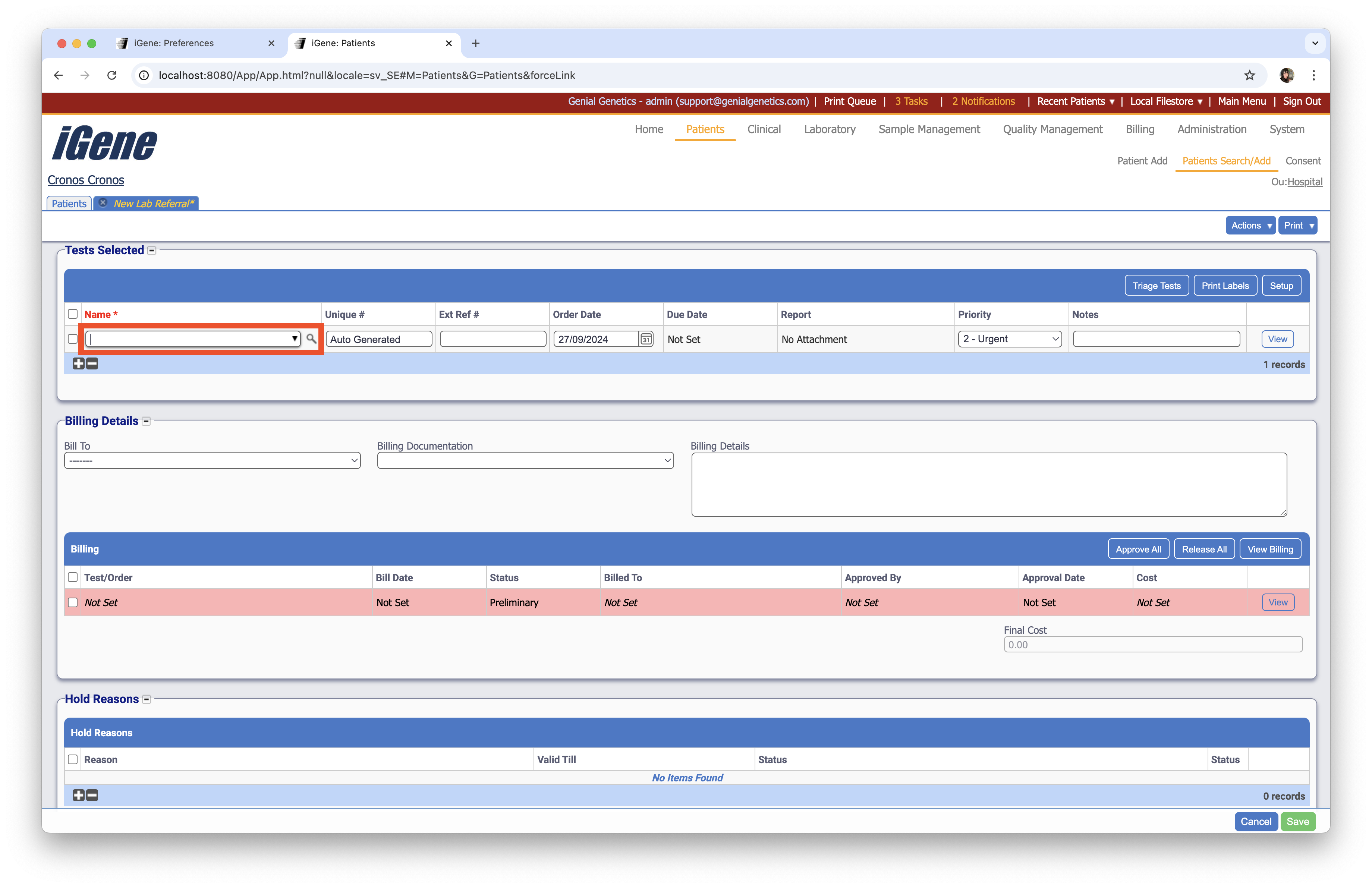Select the Reason header checkbox in Hold Reasons
1372x888 pixels.
pyautogui.click(x=73, y=759)
